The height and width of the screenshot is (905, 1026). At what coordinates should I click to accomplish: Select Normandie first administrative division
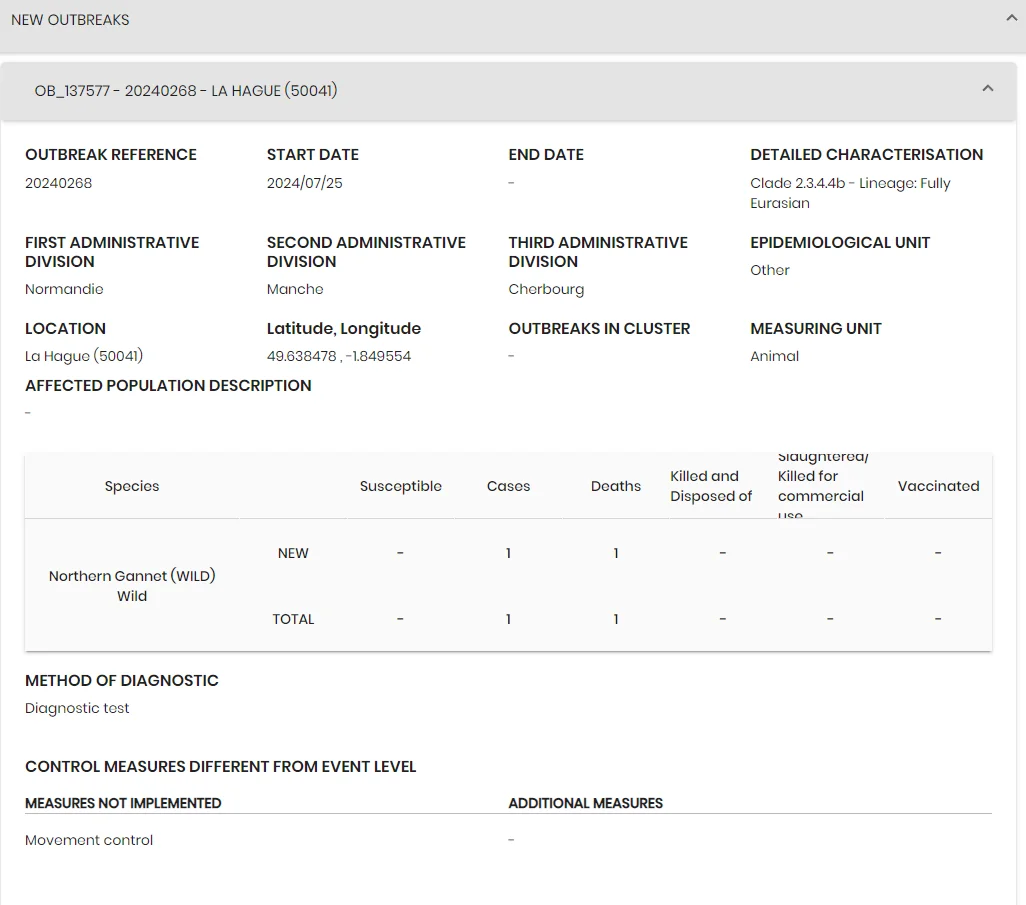(x=64, y=289)
